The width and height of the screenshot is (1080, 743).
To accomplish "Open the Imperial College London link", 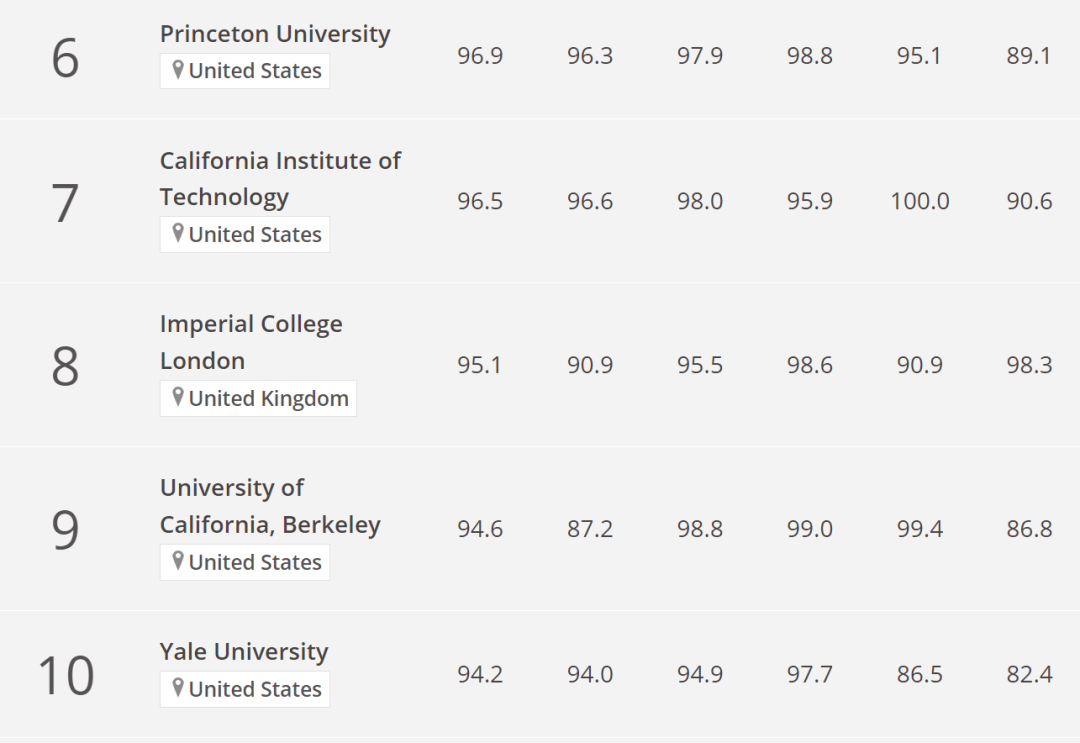I will (x=251, y=342).
